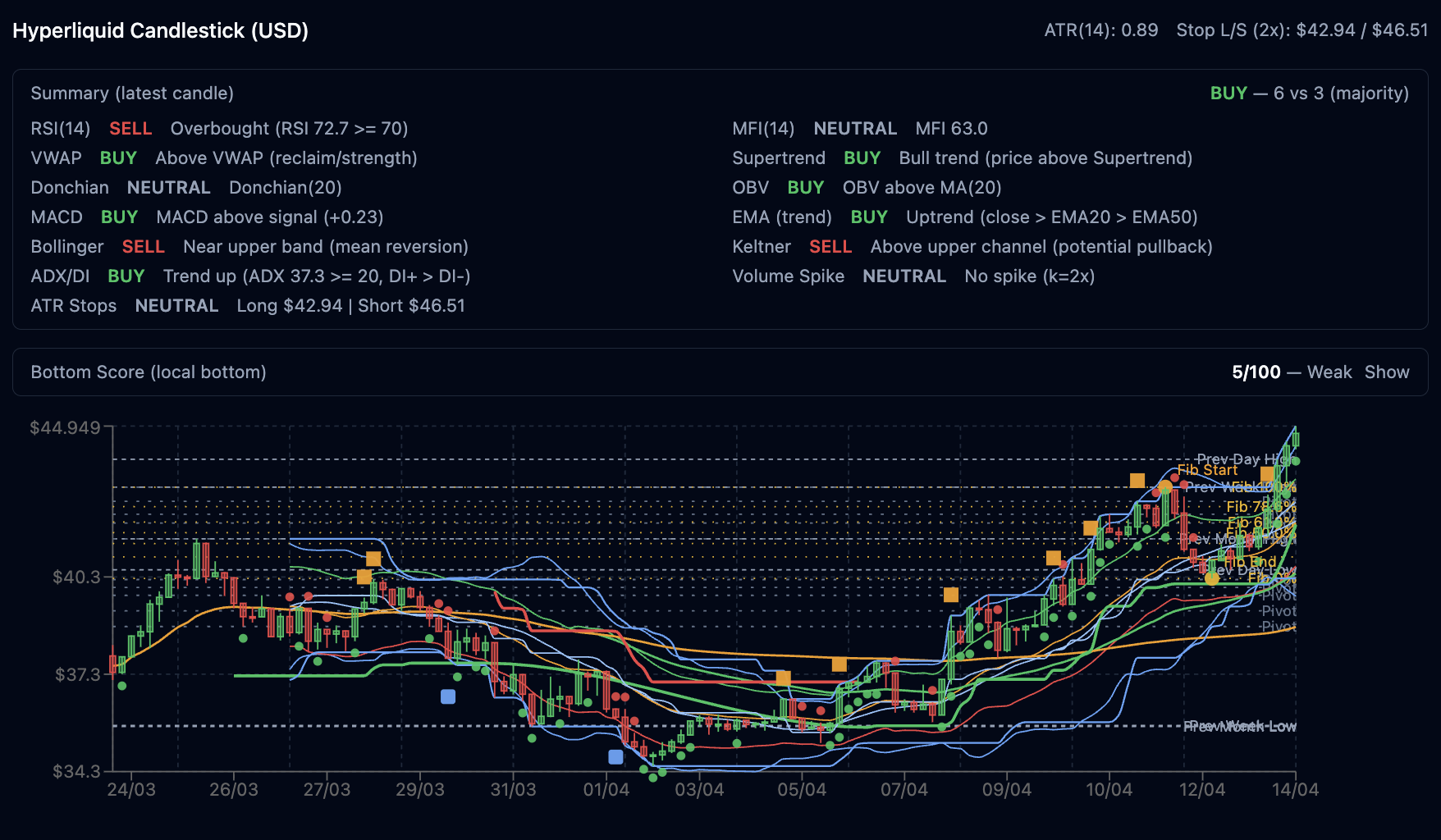Click the $40.3 price axis label
Viewport: 1441px width, 840px height.
(x=76, y=577)
